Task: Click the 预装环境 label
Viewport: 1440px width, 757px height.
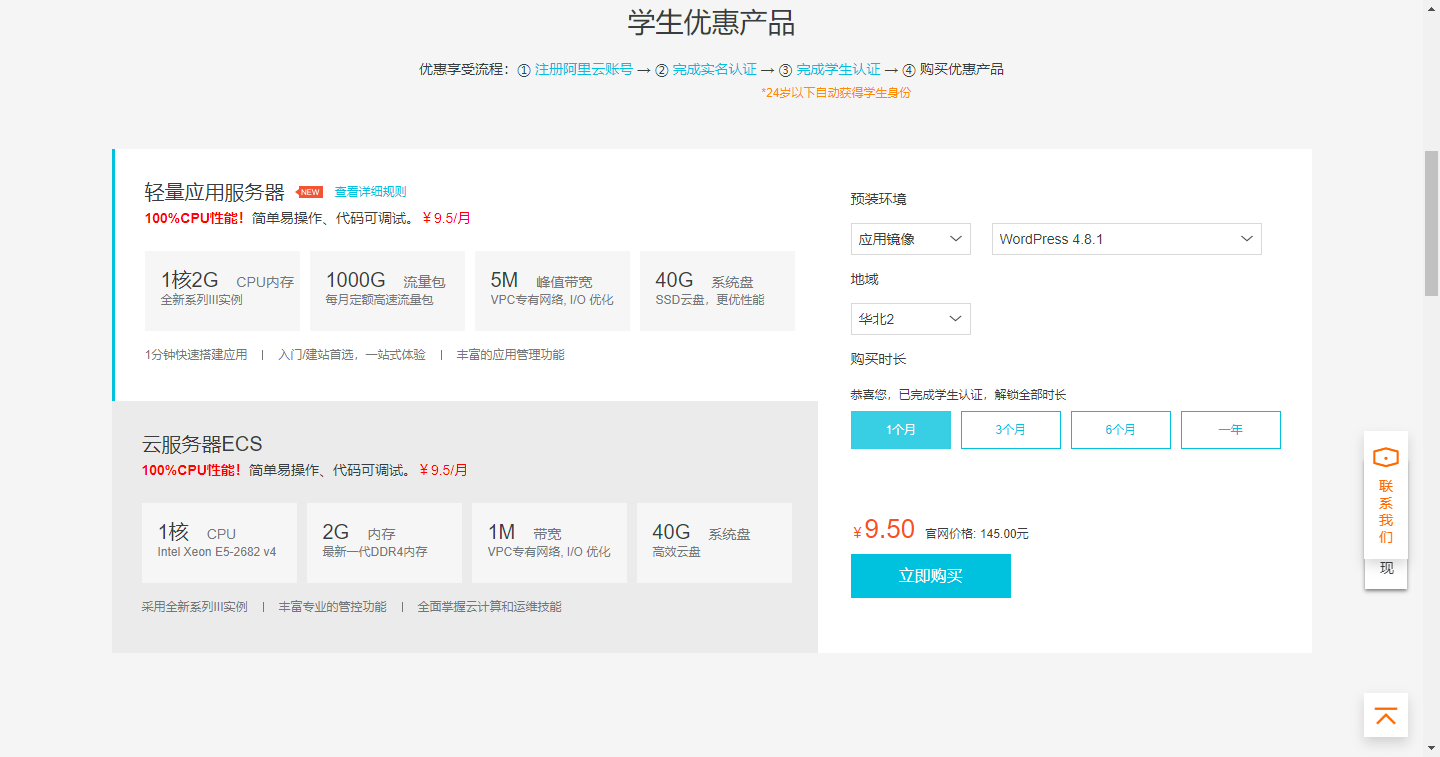Action: coord(879,199)
